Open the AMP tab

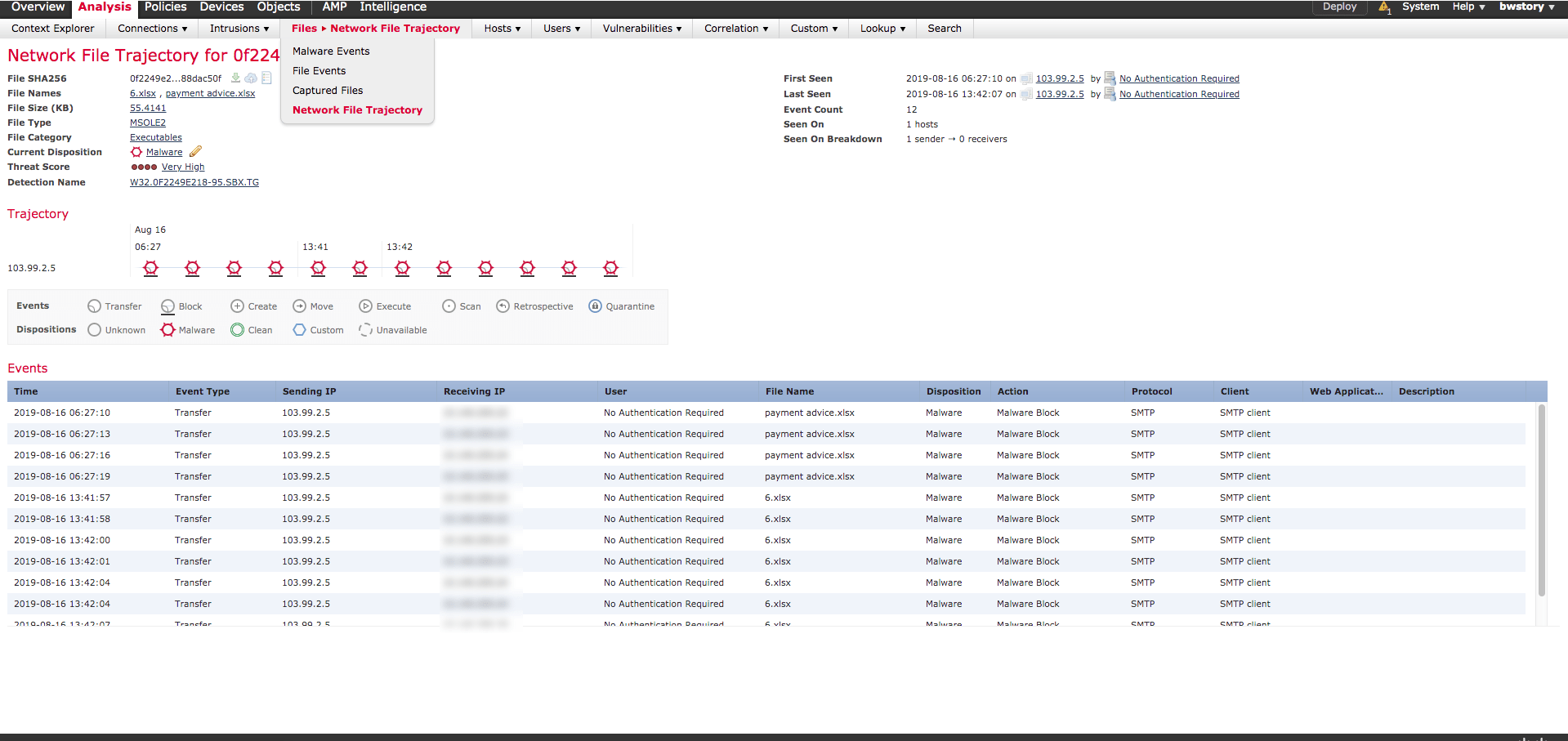pos(334,7)
